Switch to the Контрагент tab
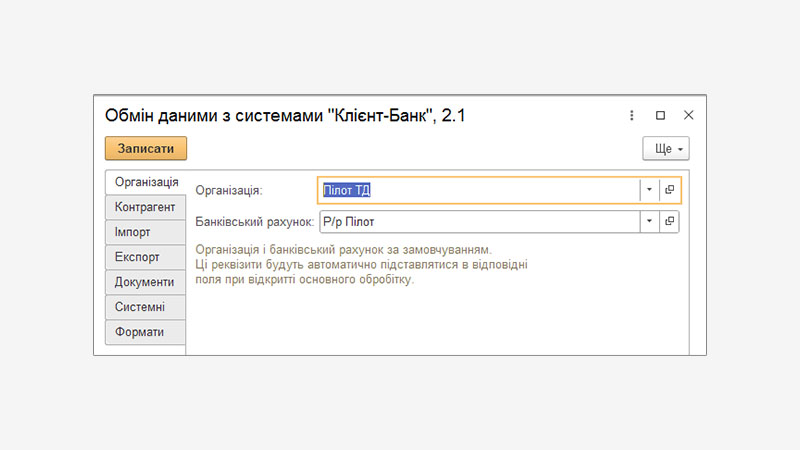This screenshot has height=450, width=800. (146, 207)
